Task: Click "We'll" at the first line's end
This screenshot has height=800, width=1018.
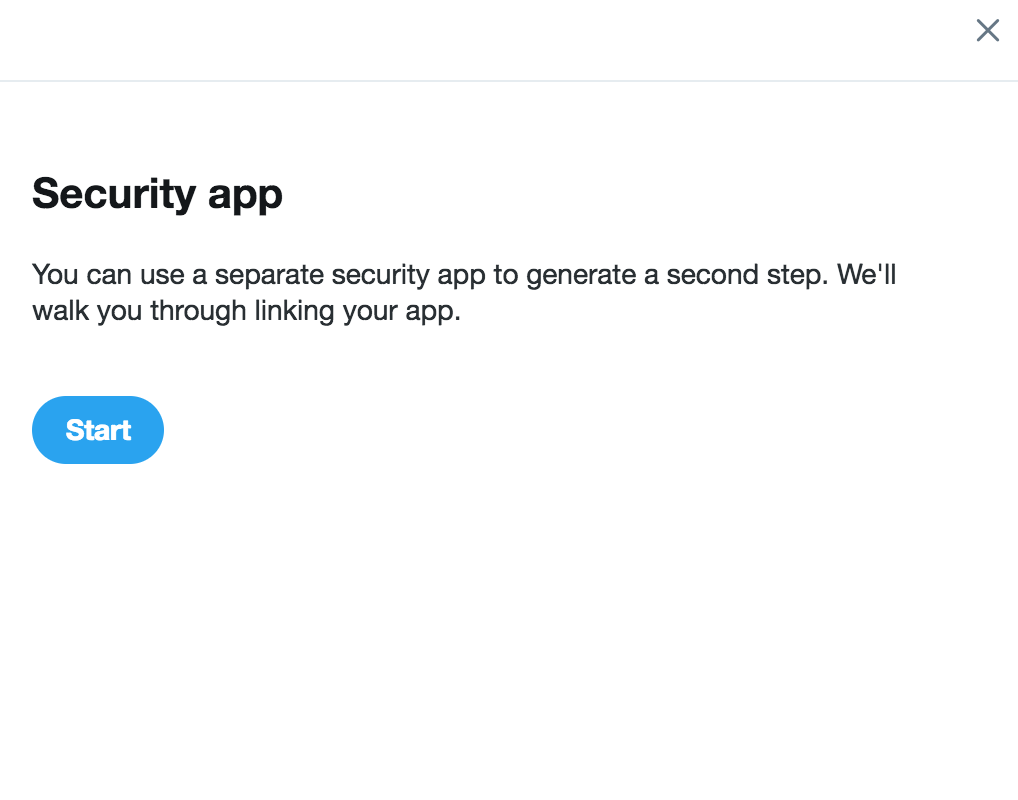Action: point(866,275)
